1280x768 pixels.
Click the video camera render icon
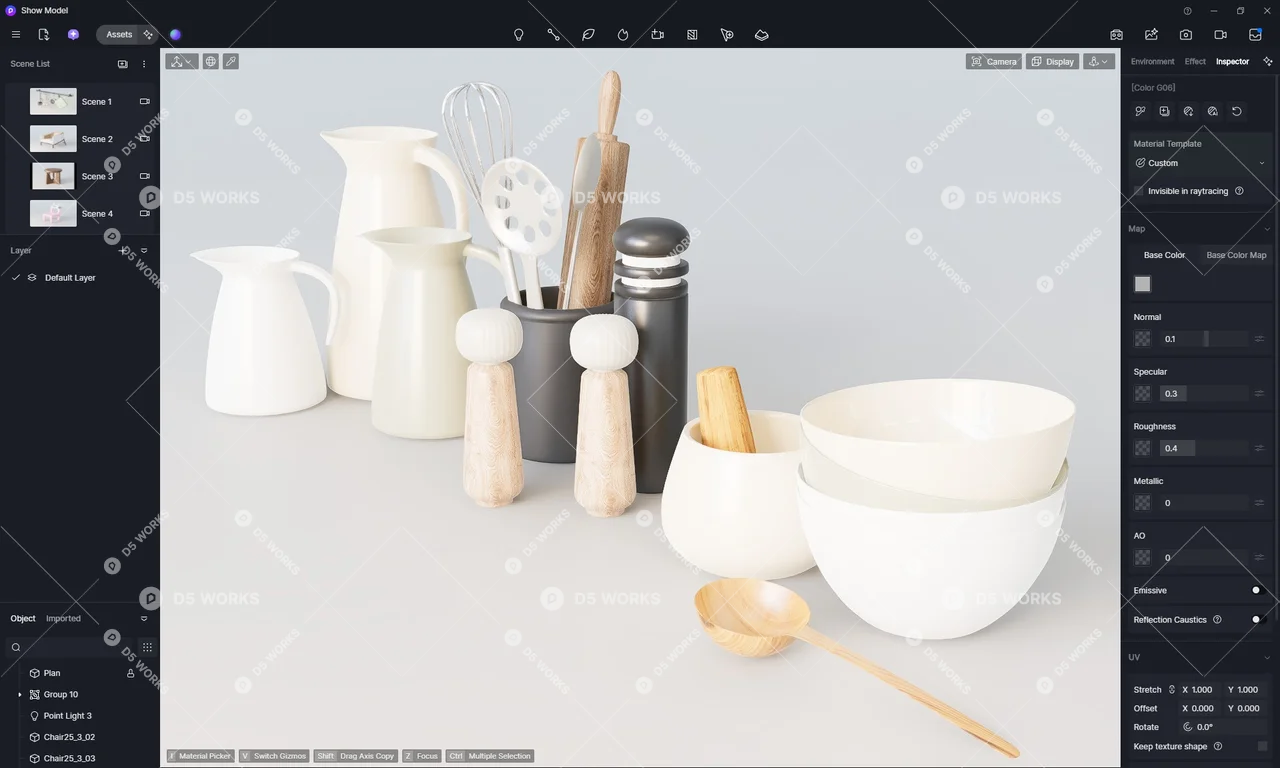coord(1220,35)
